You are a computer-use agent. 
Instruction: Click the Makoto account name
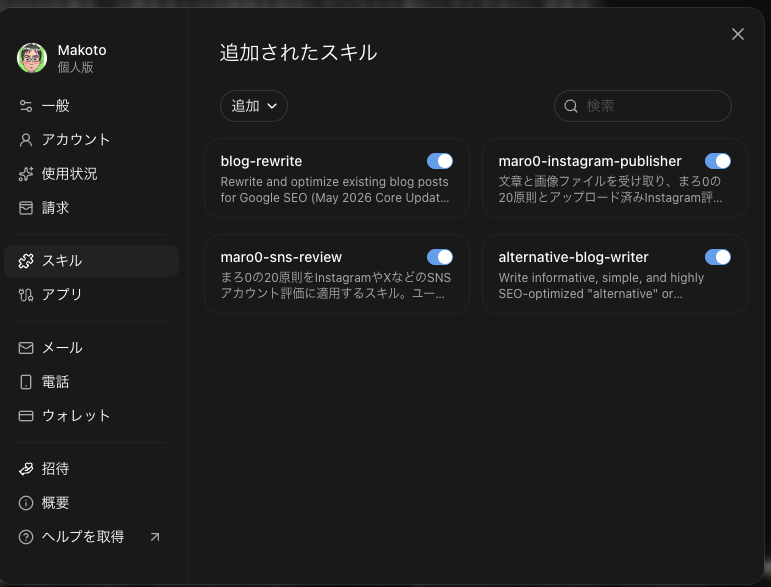pos(82,50)
